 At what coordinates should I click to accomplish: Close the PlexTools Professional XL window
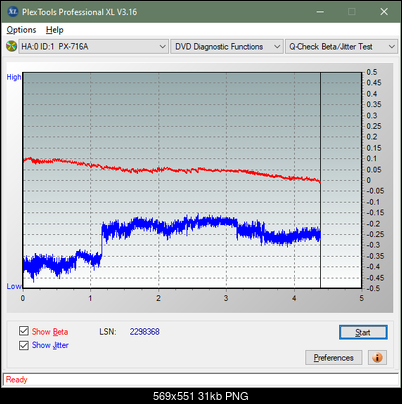pos(384,12)
